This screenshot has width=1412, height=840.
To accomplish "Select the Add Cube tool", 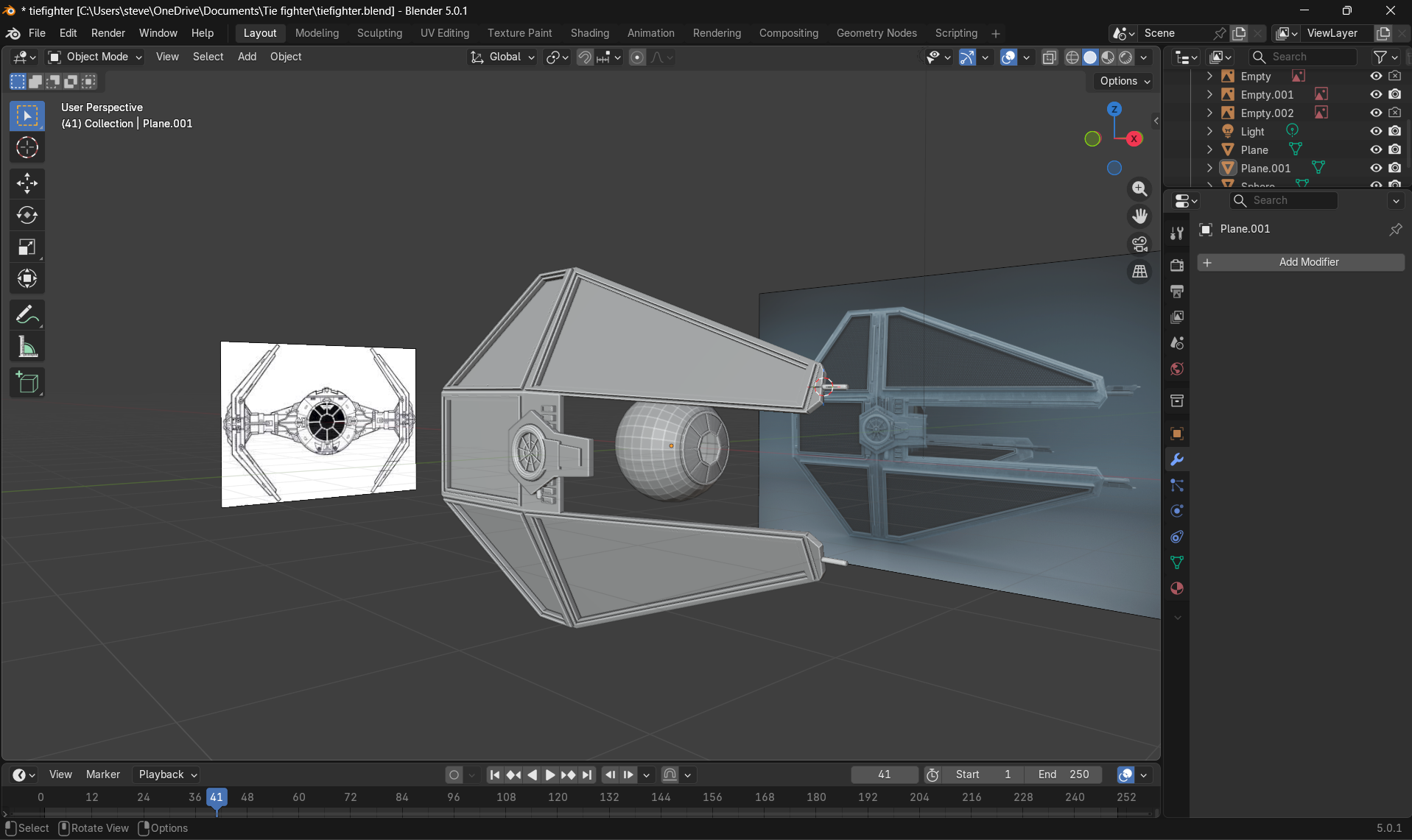I will point(27,383).
